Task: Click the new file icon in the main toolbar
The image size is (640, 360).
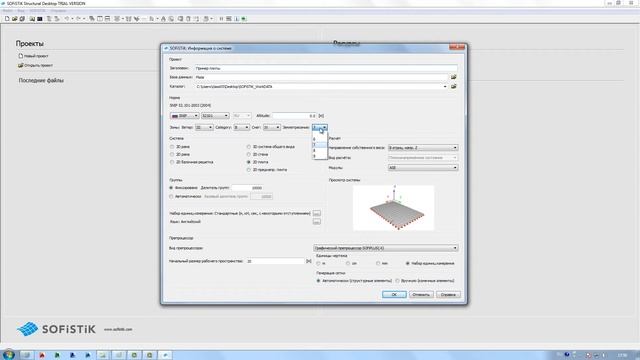Action: tap(7, 19)
